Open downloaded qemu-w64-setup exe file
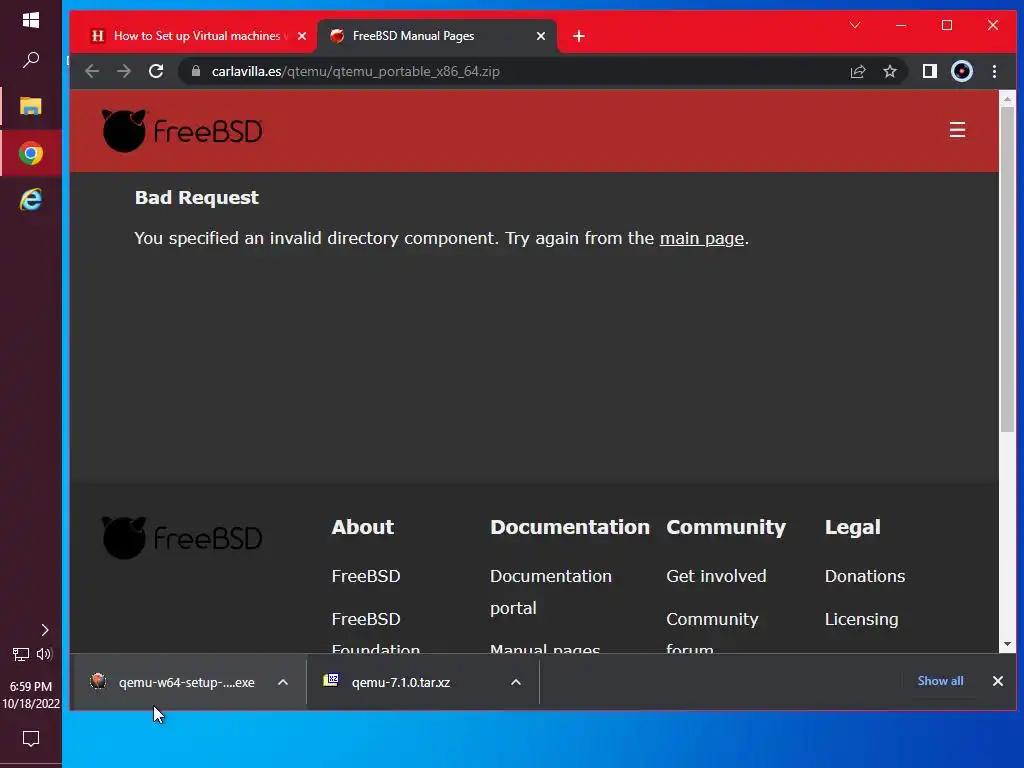 pos(173,682)
